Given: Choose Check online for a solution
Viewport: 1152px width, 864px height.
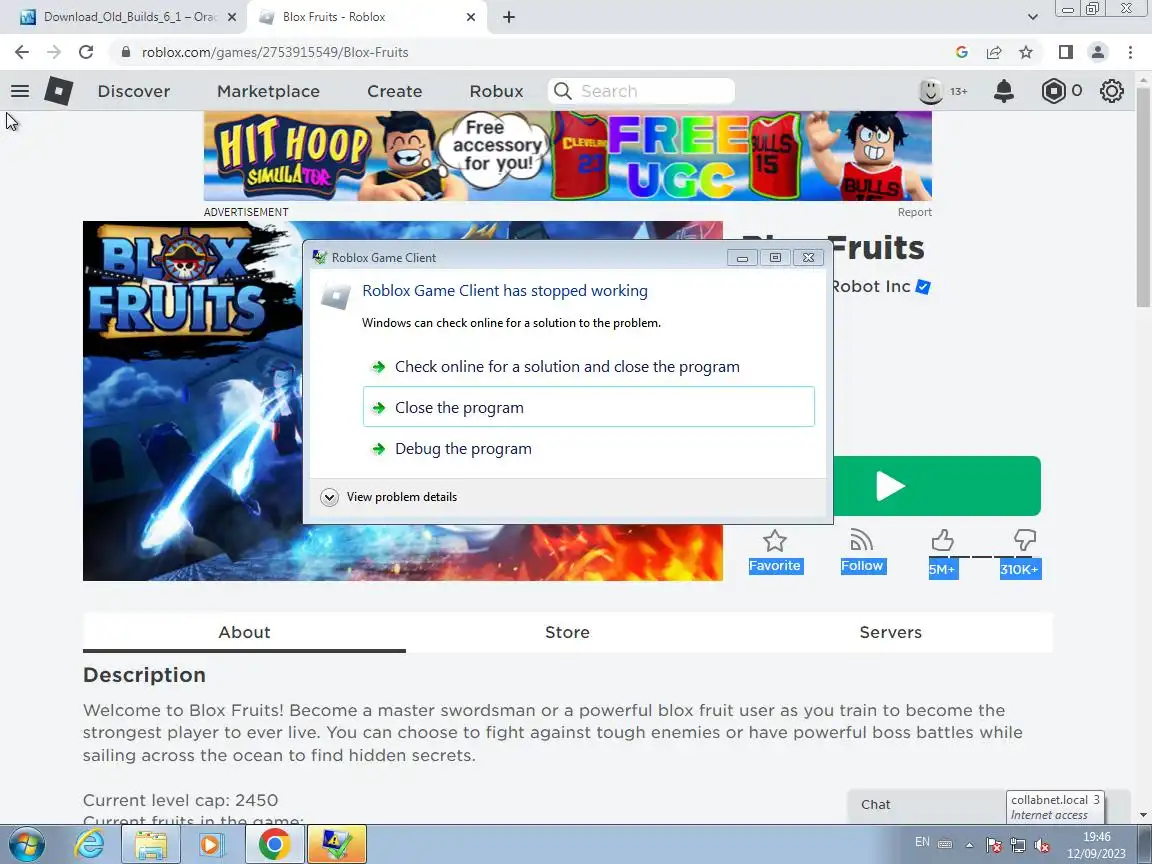Looking at the screenshot, I should [588, 367].
